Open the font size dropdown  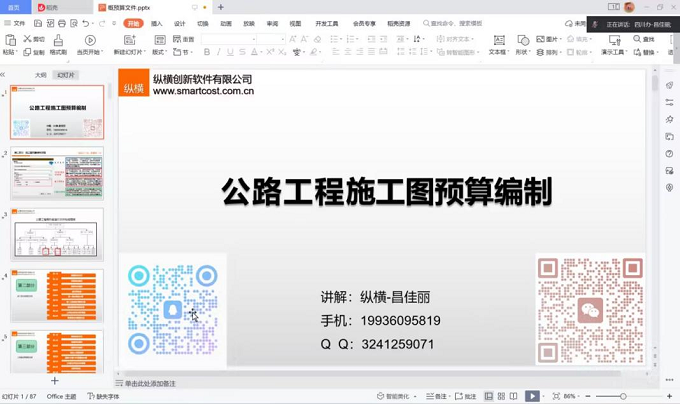tap(282, 39)
